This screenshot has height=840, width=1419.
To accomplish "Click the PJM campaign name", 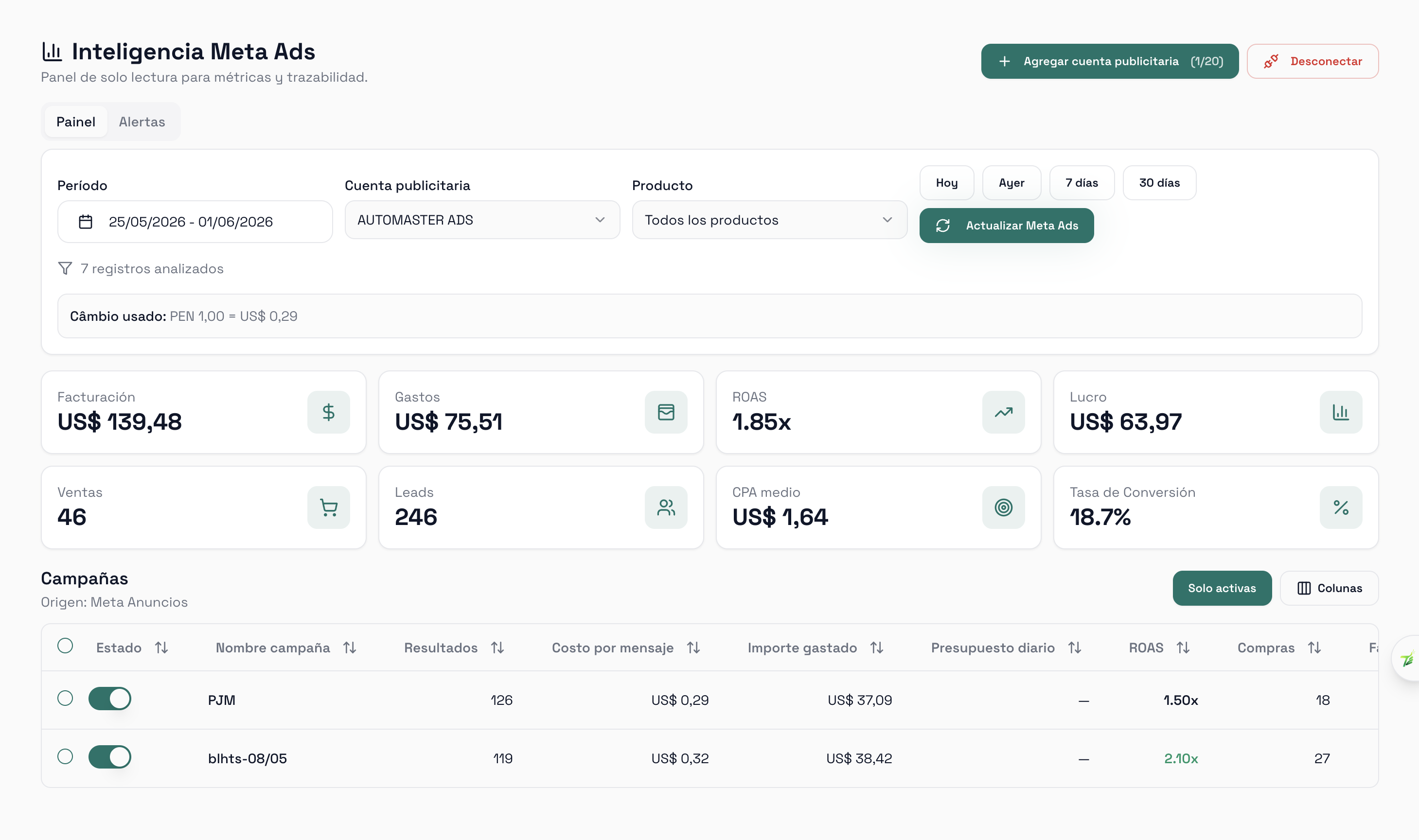I will point(221,700).
